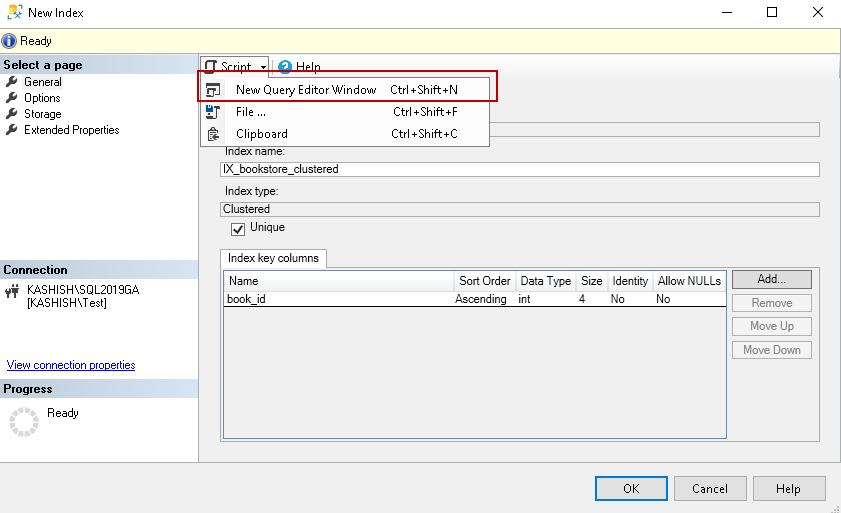Screen dimensions: 841x513
Task: Click the Data Type column header
Action: [x=545, y=281]
